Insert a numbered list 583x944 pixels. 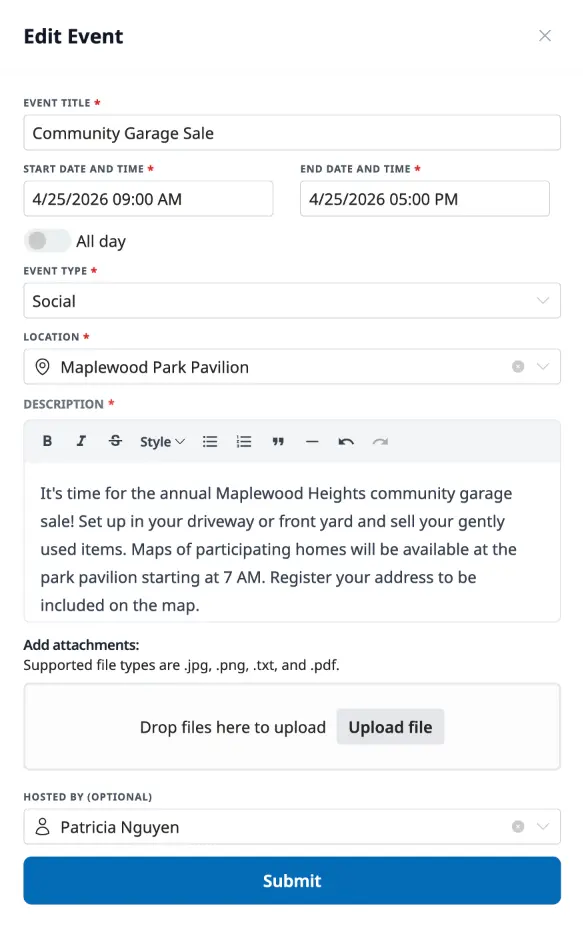[x=244, y=441]
